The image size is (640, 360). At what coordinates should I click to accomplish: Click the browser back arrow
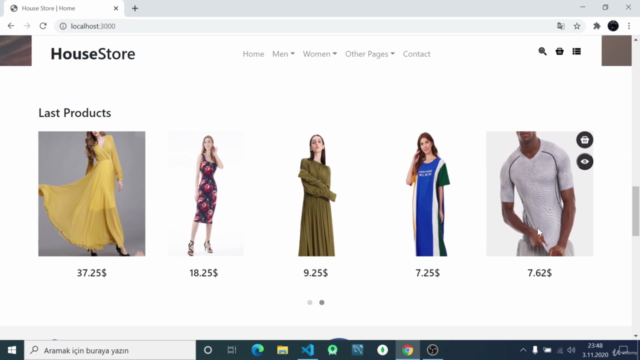[11, 26]
